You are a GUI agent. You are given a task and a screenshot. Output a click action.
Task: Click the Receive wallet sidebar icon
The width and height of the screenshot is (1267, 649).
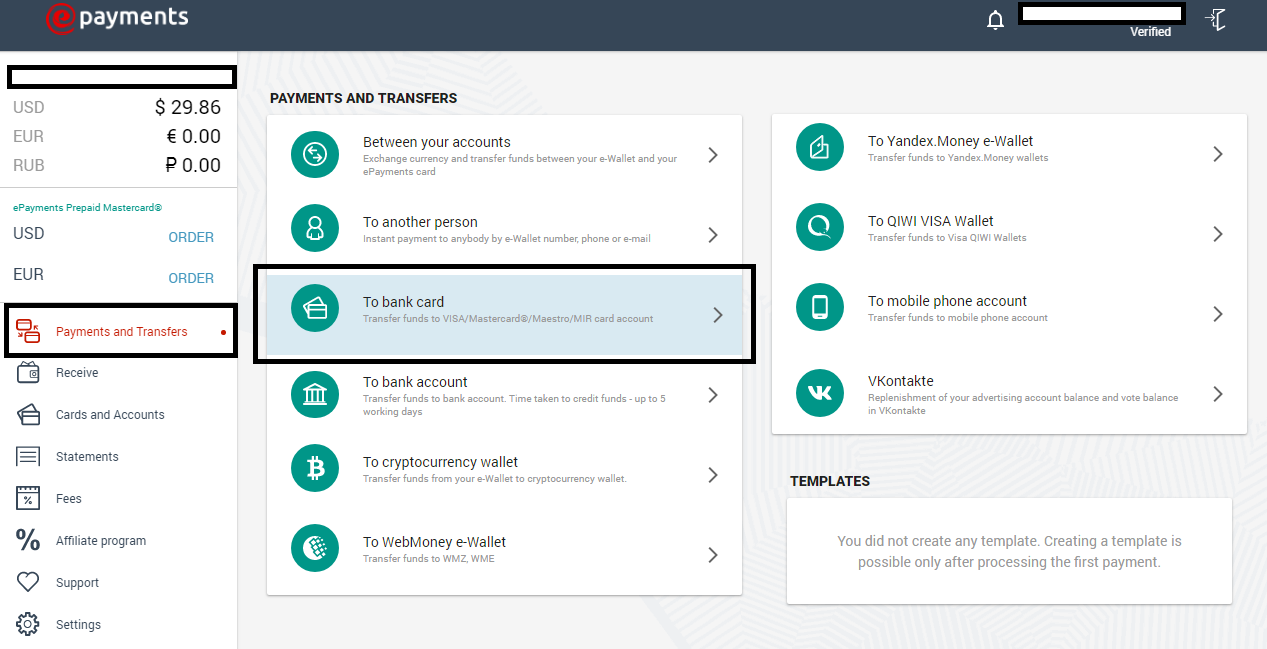28,373
